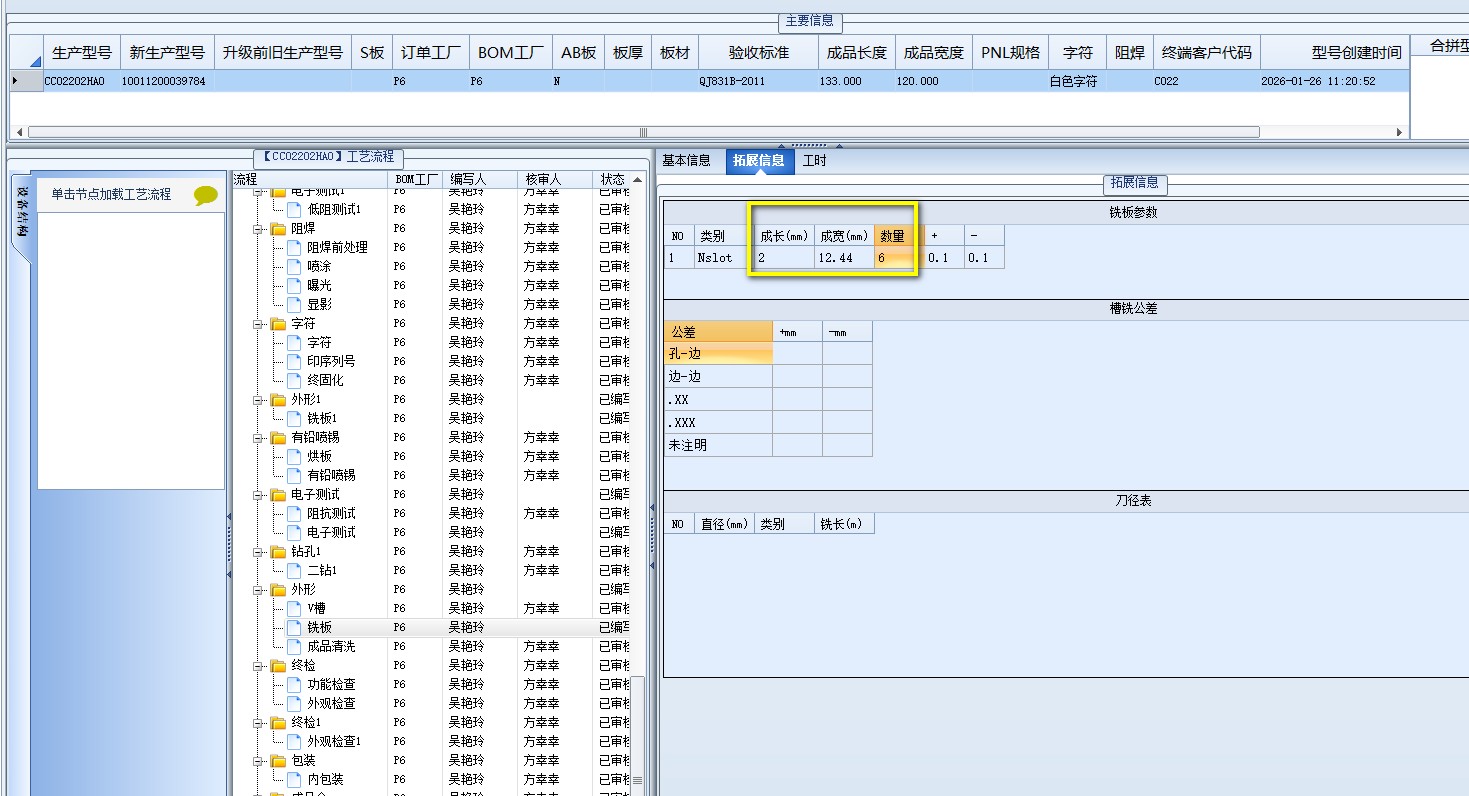This screenshot has width=1469, height=796.
Task: Click the 成宽(mm) cell showing 12.44
Action: click(x=843, y=258)
